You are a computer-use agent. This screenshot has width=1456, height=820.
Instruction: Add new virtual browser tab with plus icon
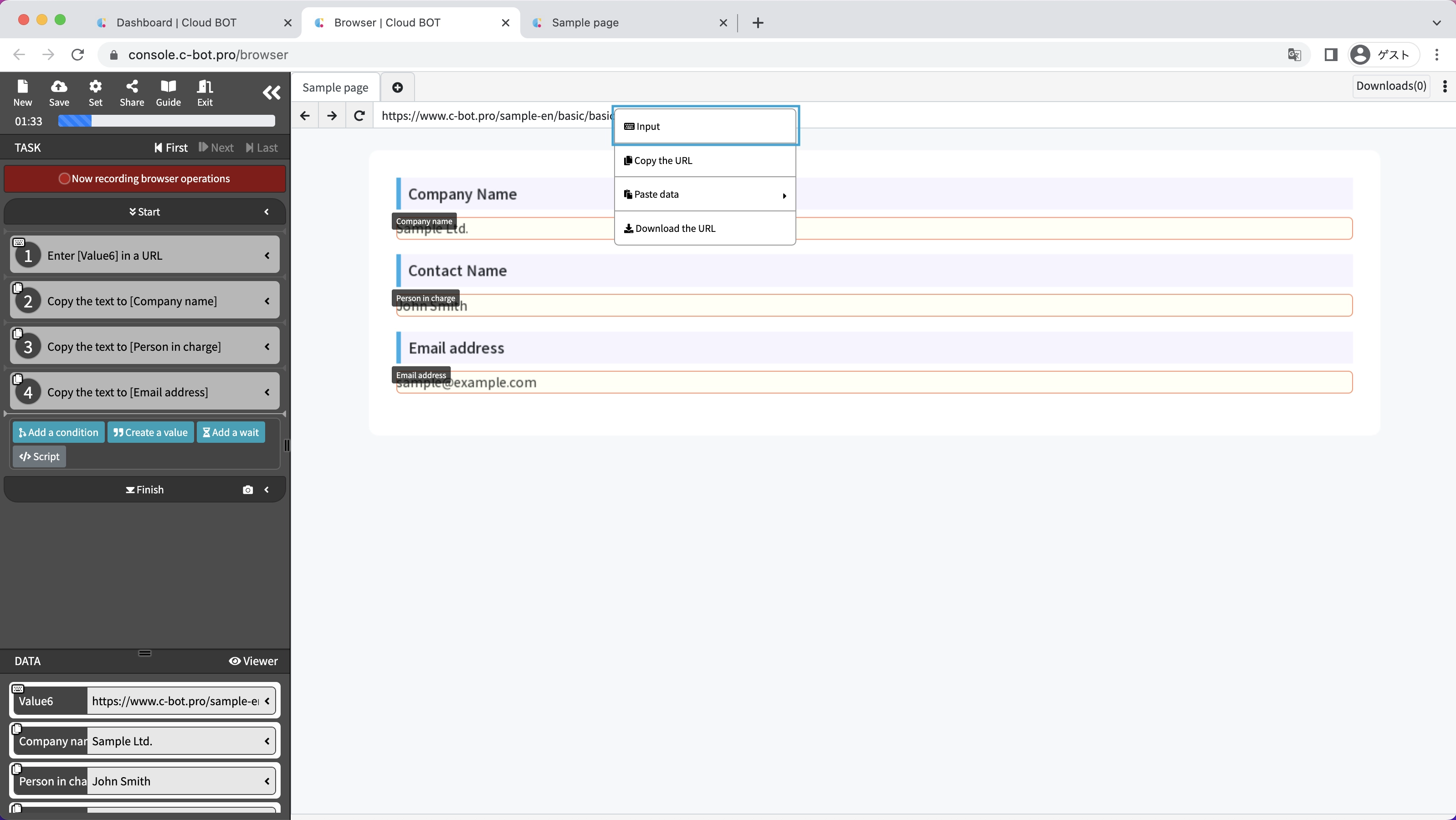pos(397,87)
